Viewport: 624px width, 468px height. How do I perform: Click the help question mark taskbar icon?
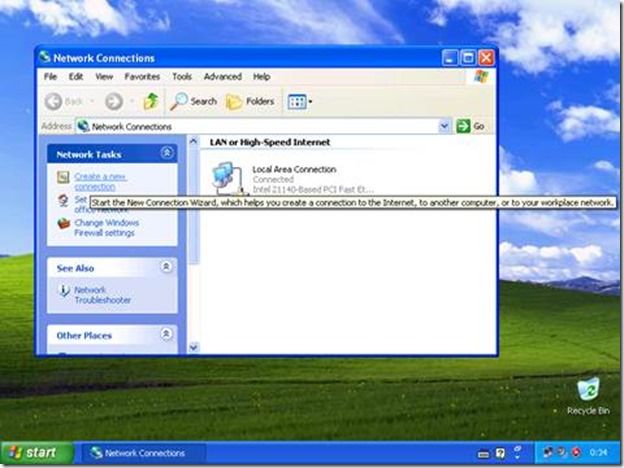[x=501, y=453]
